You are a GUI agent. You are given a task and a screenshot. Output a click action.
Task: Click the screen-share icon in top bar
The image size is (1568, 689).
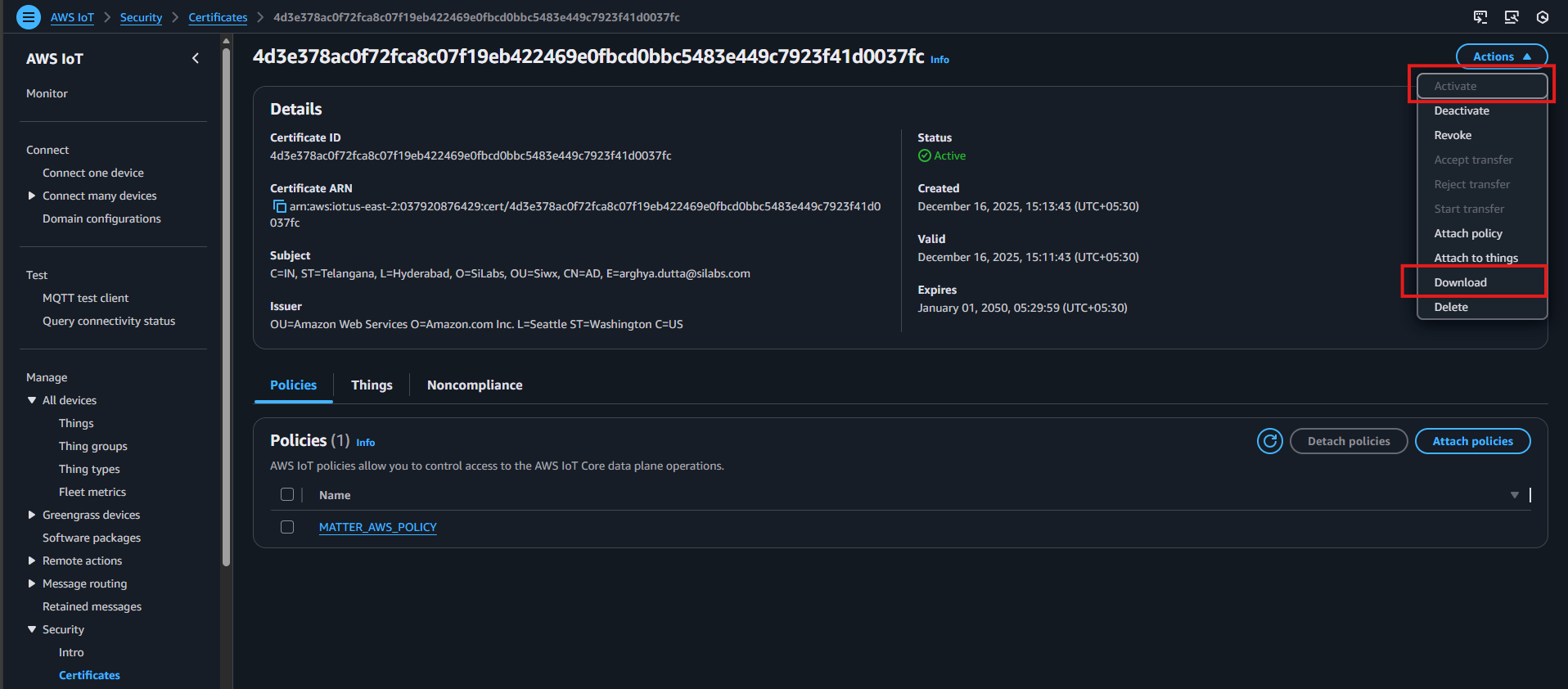point(1512,17)
